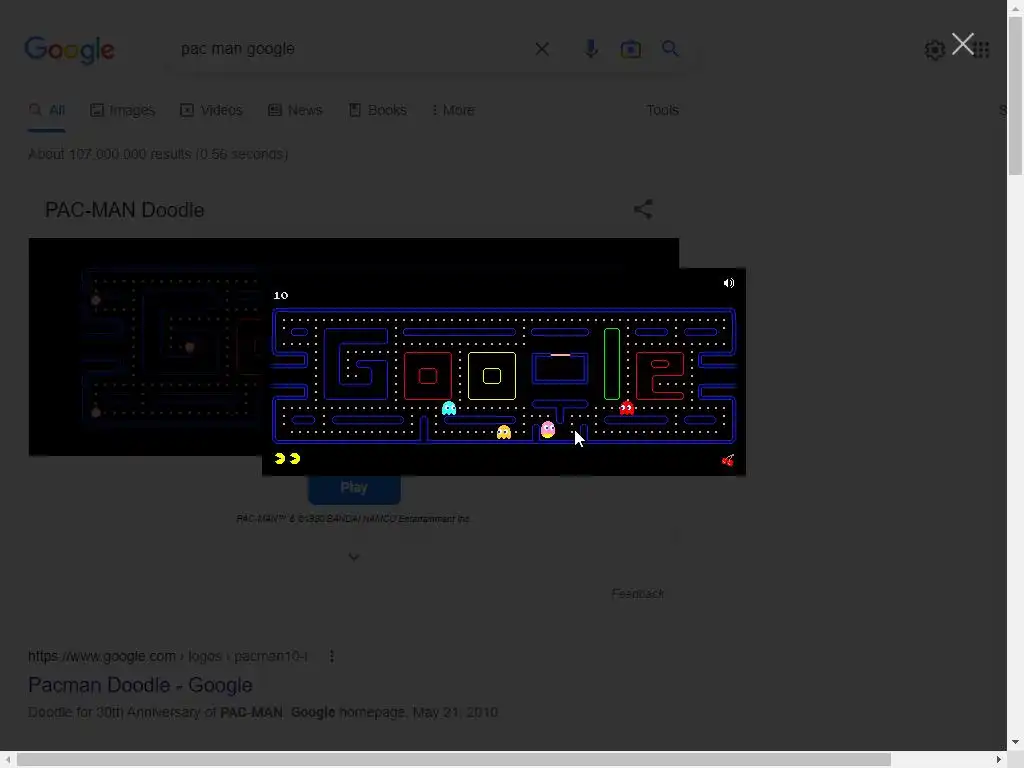Screen dimensions: 1024x768
Task: Click the Google logo
Action: pos(69,50)
